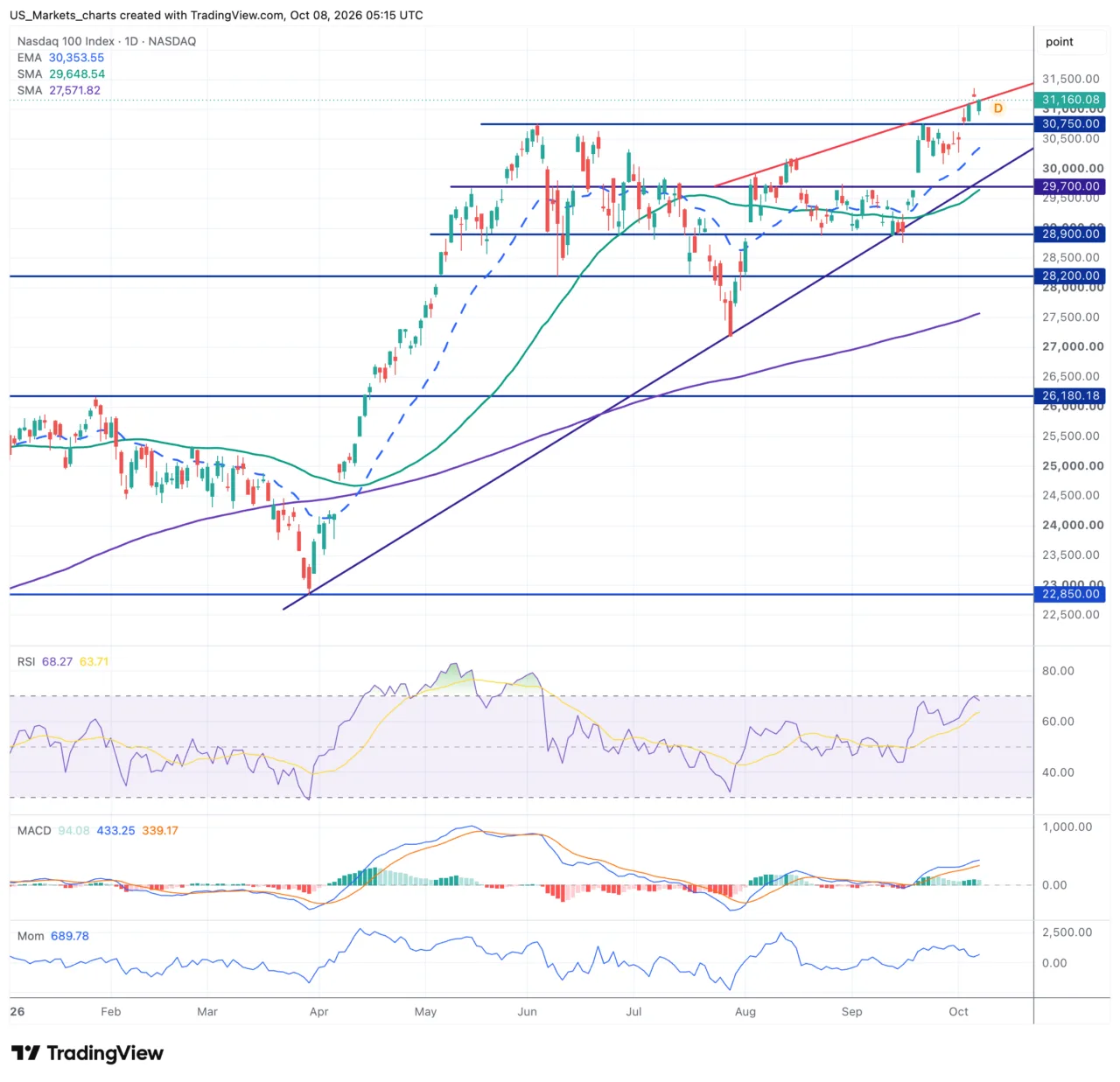Click the Feb date on time axis

110,1011
